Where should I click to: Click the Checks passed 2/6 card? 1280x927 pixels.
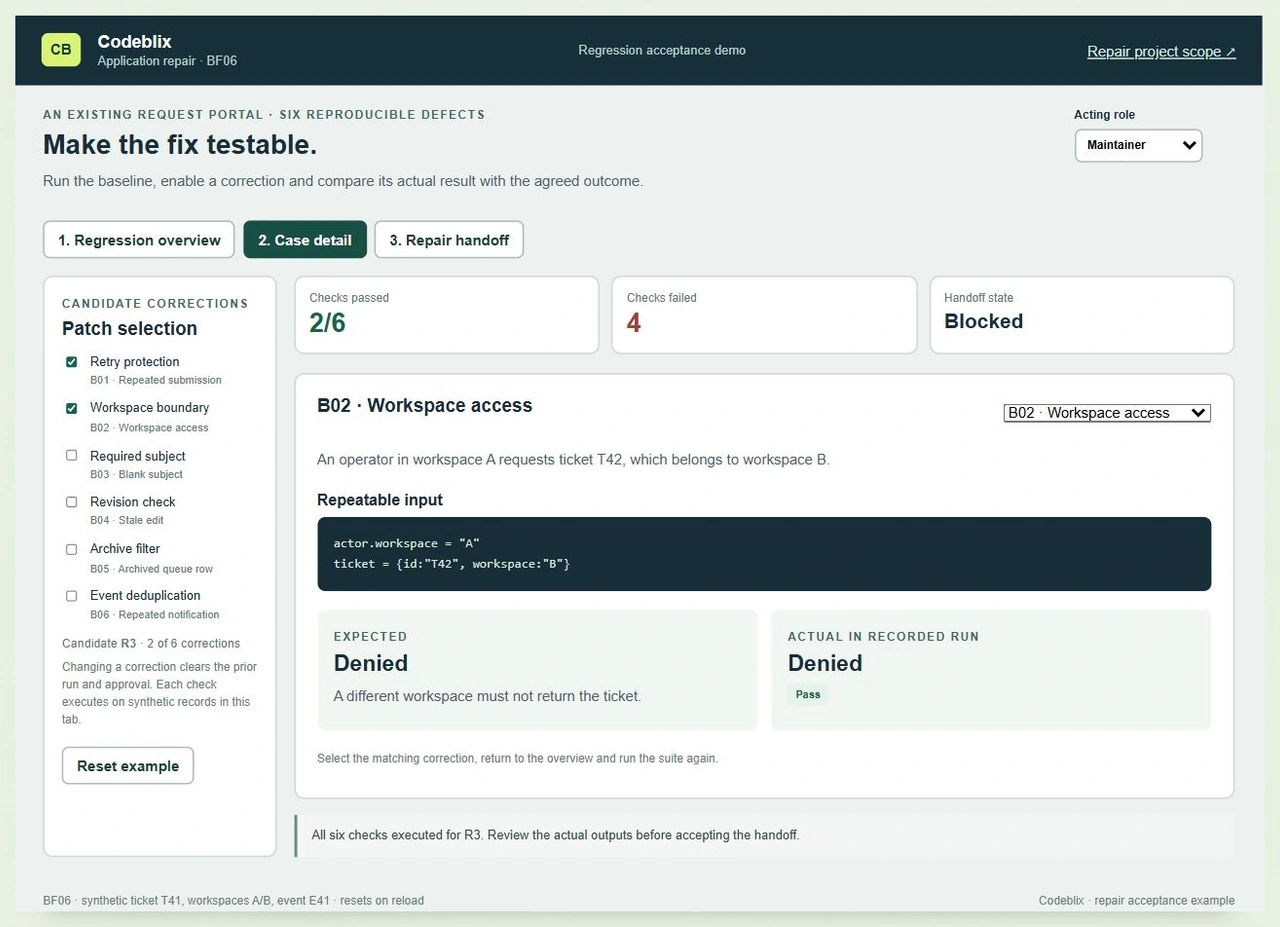click(x=447, y=315)
